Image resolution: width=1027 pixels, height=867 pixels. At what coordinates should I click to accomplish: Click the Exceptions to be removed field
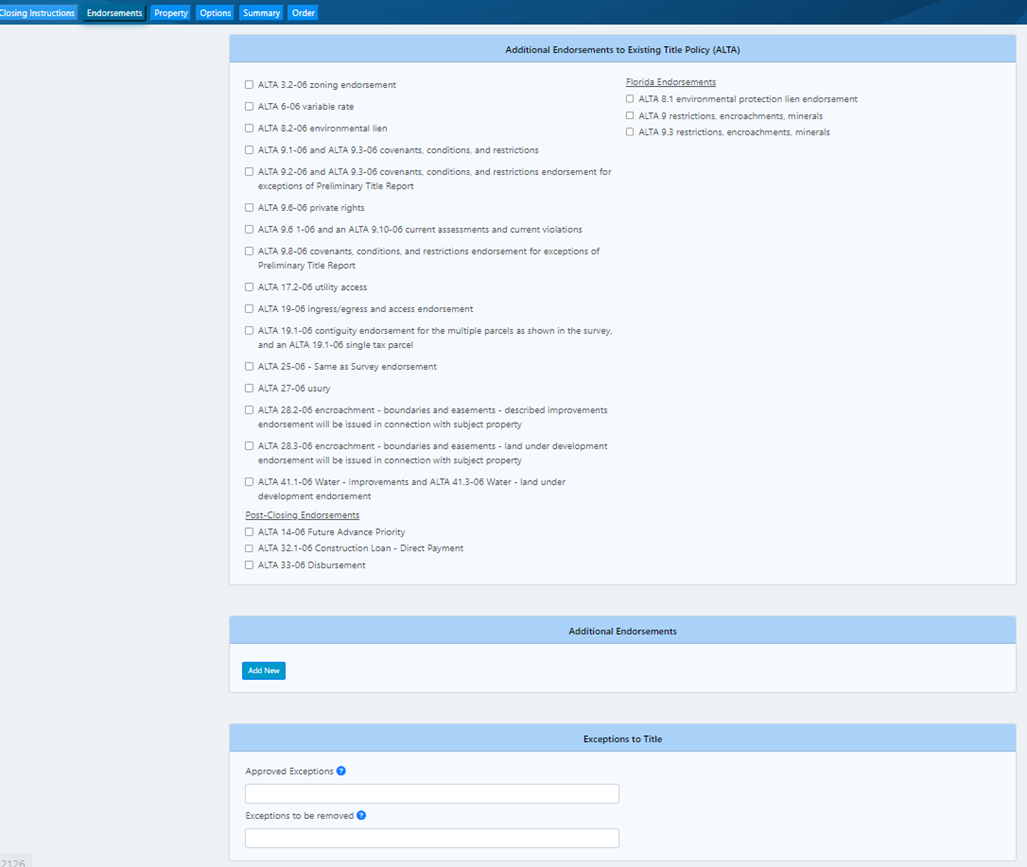[x=432, y=837]
